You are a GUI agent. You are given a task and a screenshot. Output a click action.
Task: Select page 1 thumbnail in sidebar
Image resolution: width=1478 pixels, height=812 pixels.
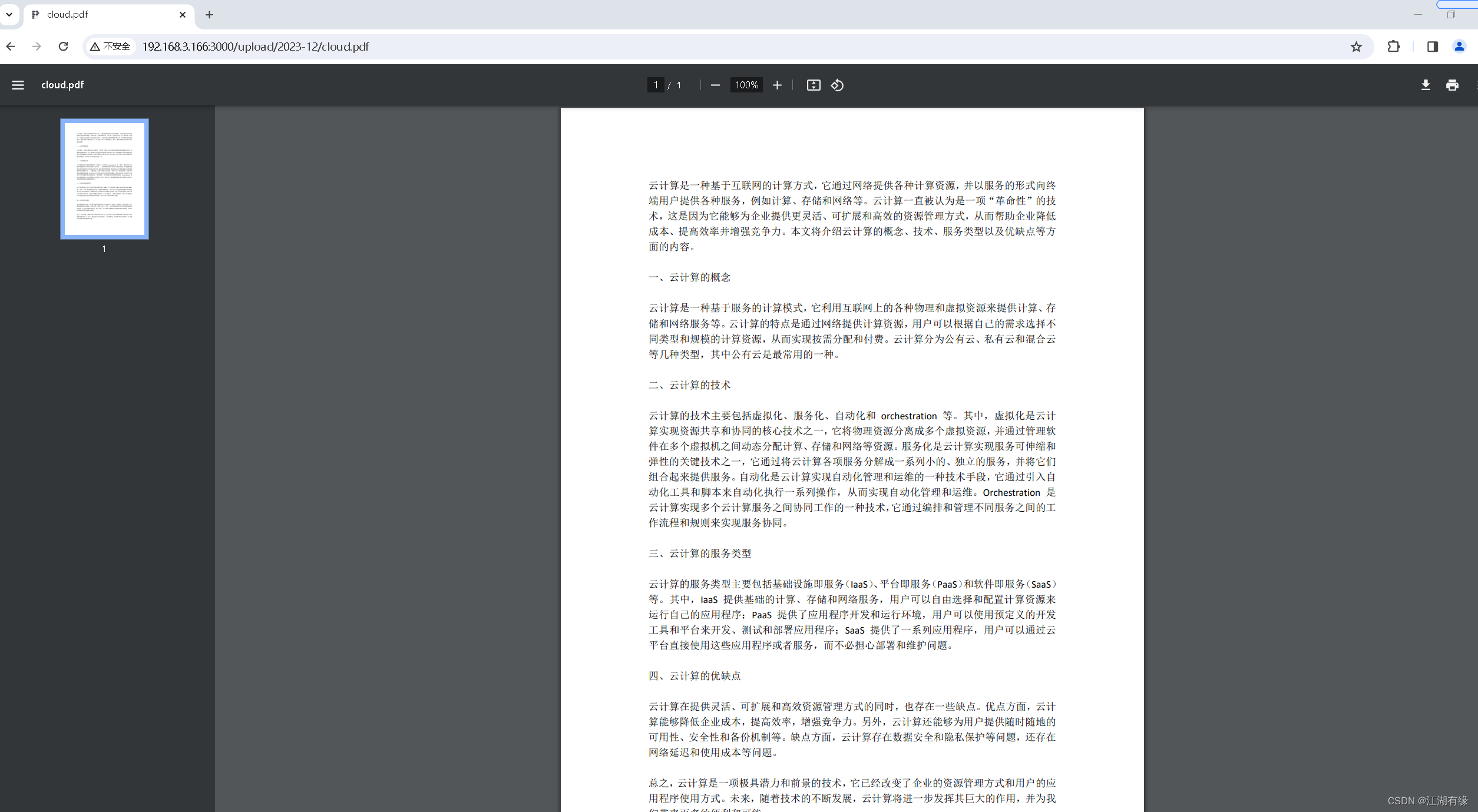coord(104,179)
